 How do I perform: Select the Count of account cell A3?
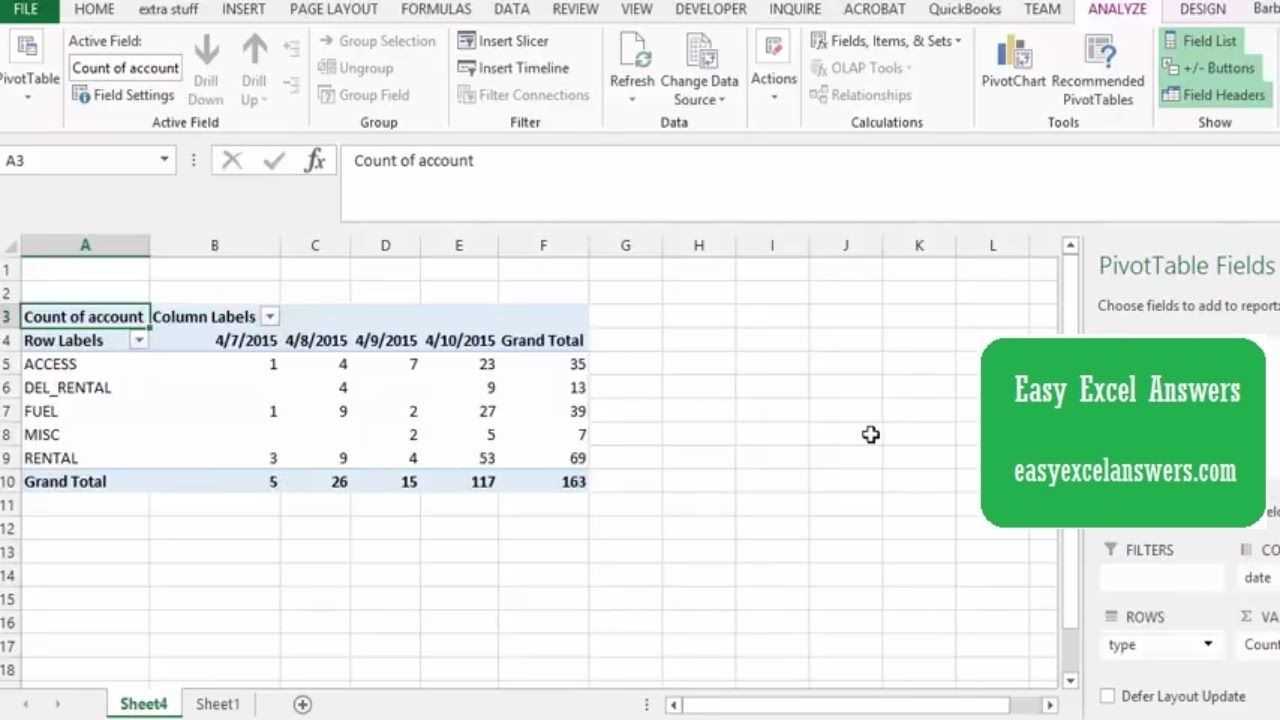coord(85,317)
